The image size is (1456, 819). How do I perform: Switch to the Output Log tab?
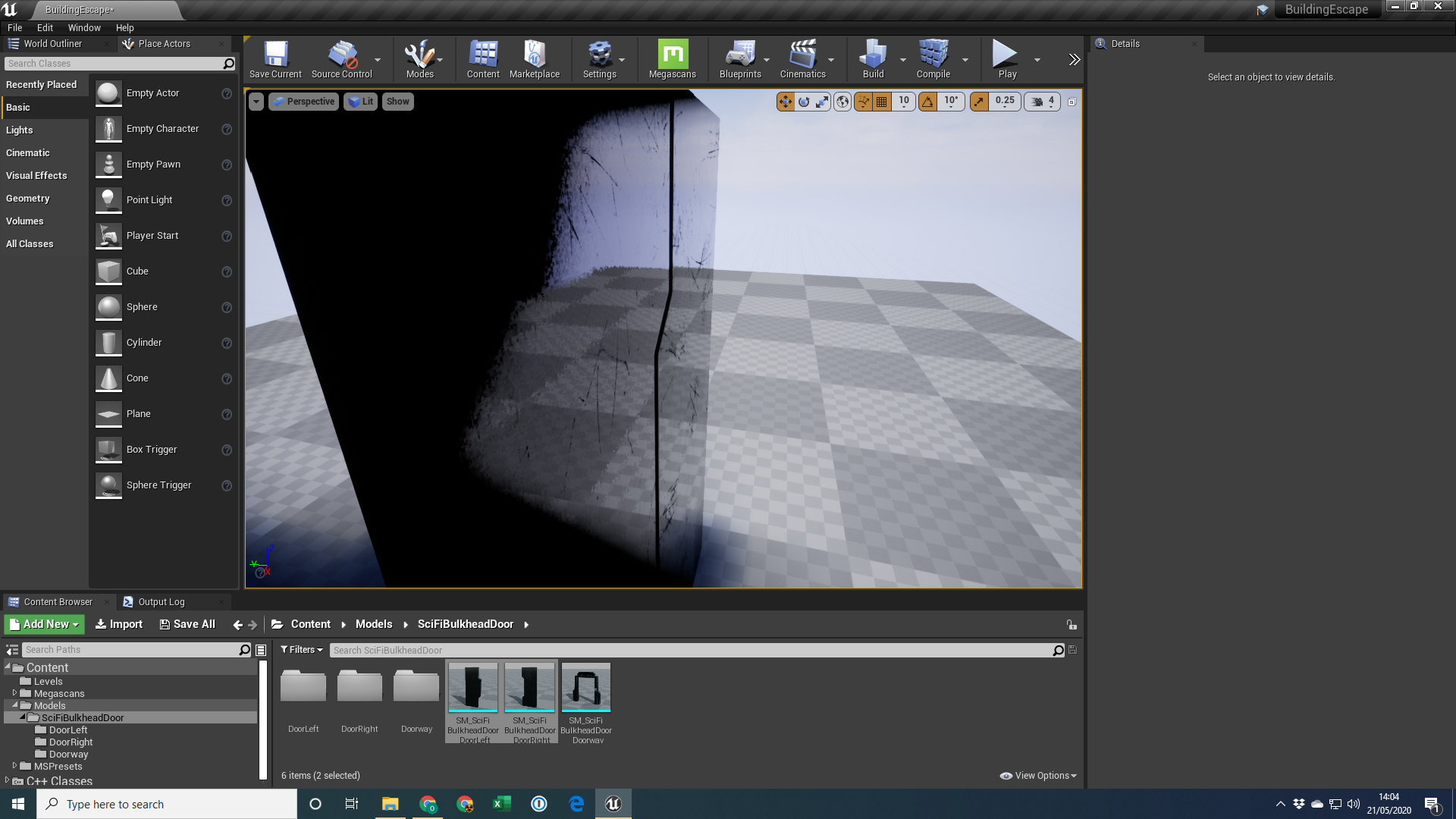[x=162, y=601]
